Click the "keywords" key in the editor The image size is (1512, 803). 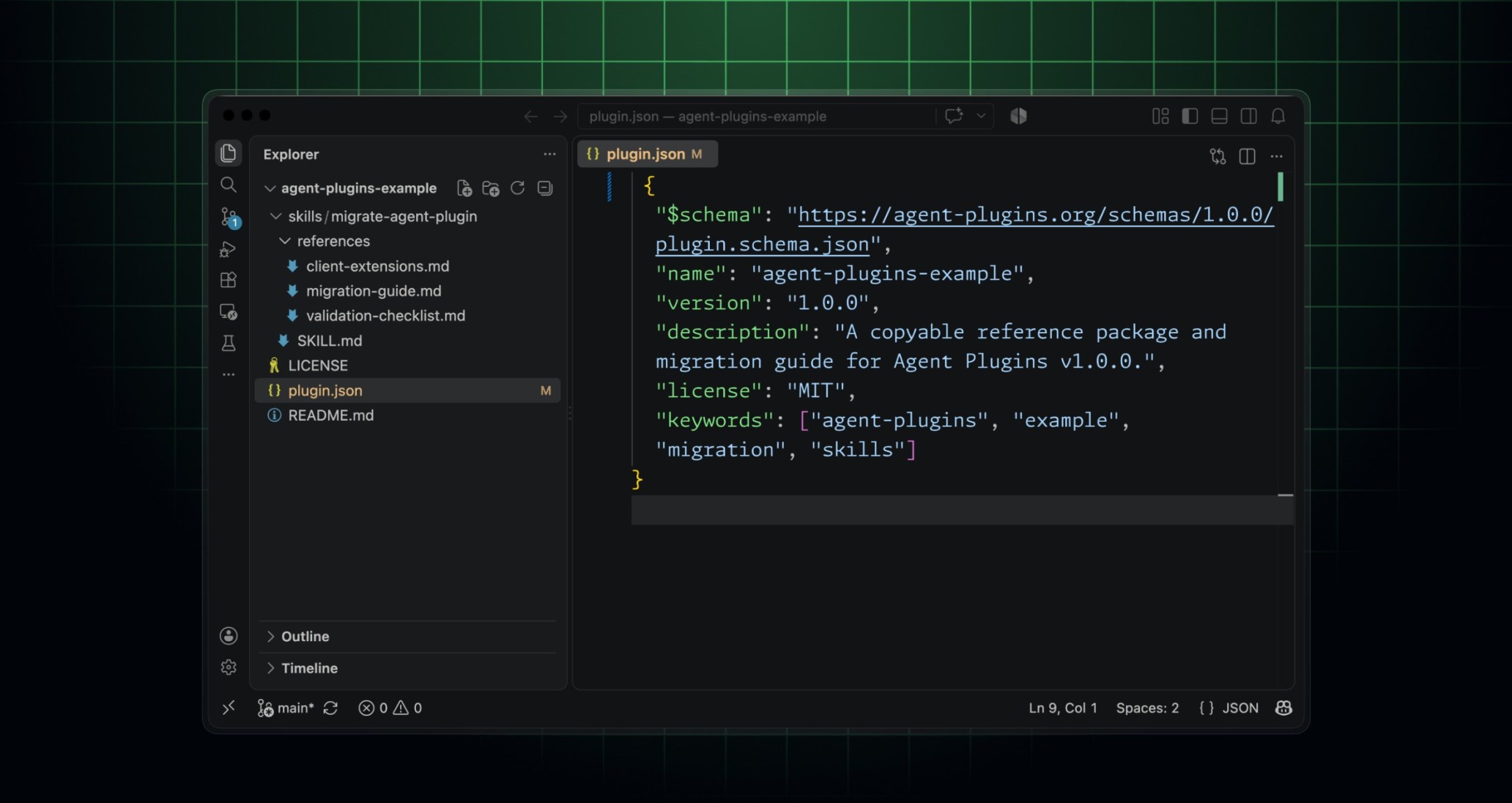click(x=714, y=421)
